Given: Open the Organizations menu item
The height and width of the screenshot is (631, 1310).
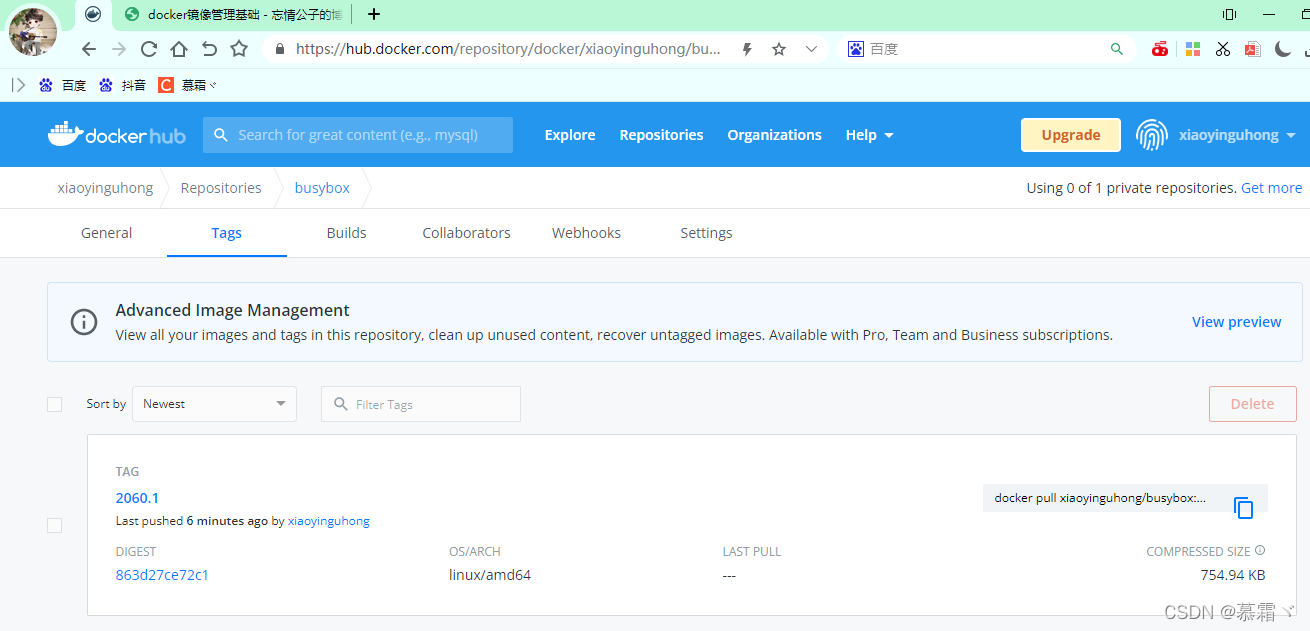Looking at the screenshot, I should (x=774, y=135).
